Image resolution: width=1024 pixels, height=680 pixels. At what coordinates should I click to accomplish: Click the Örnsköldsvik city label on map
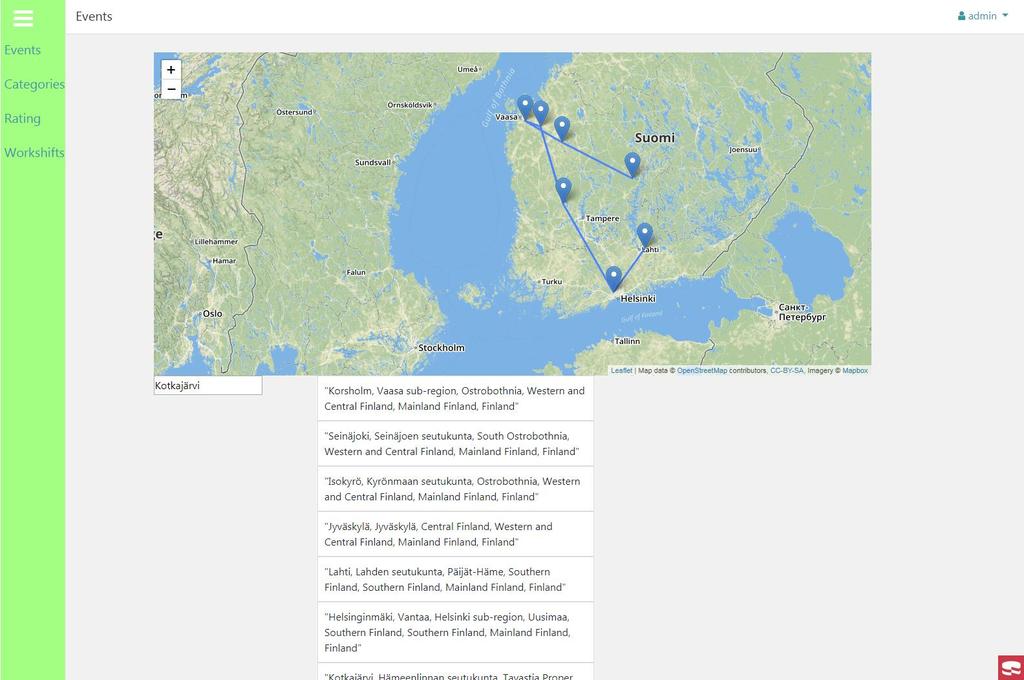(x=409, y=105)
